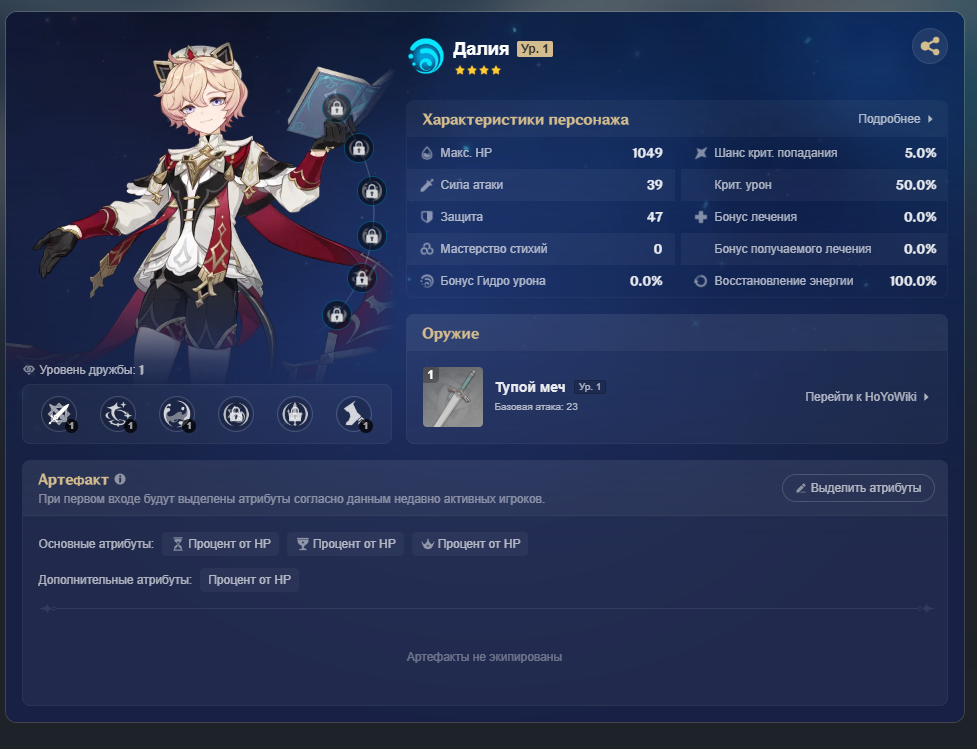Select the normal attack talent icon
This screenshot has width=977, height=749.
[x=59, y=414]
